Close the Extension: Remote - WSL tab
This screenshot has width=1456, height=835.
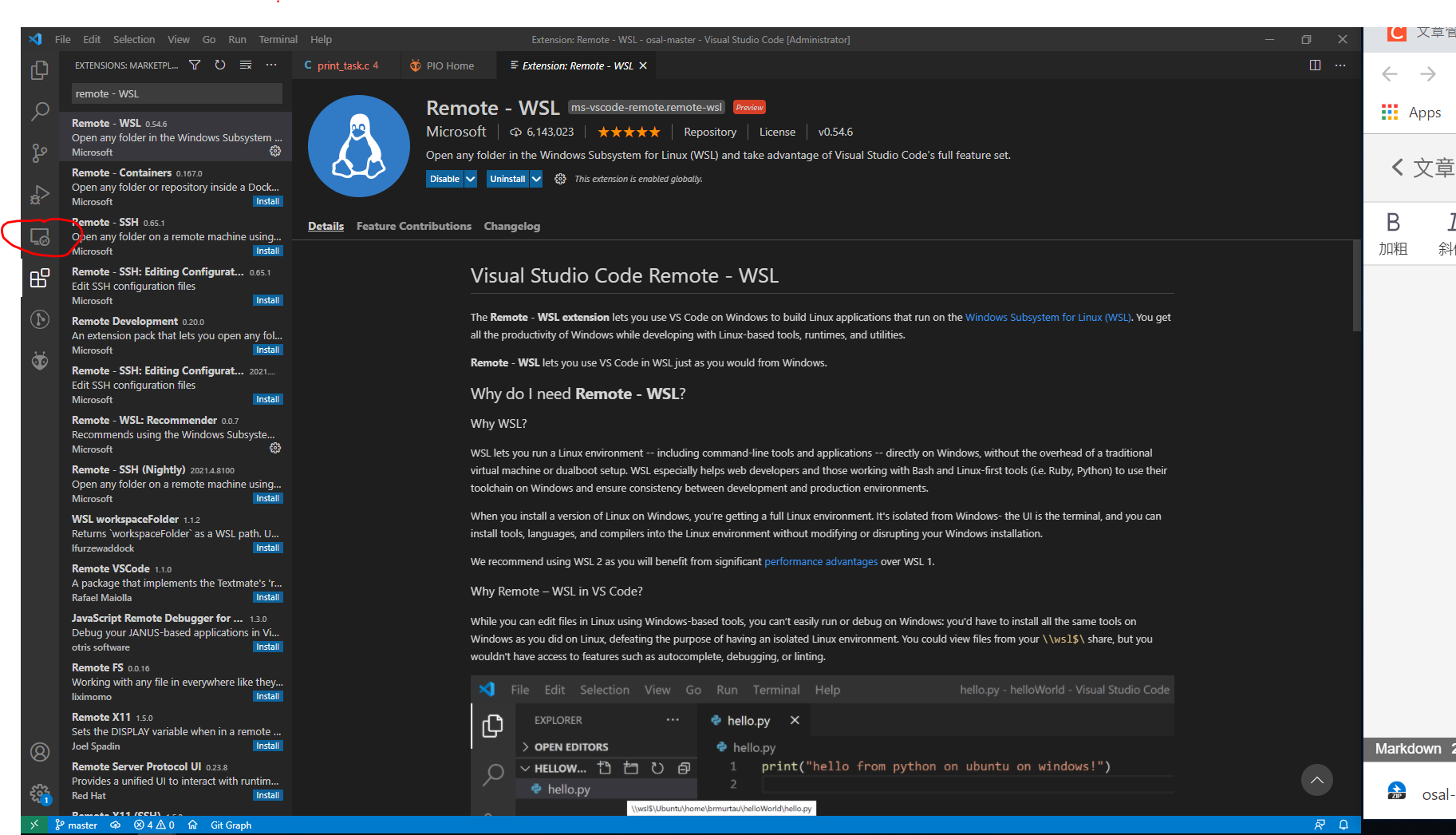pos(643,65)
